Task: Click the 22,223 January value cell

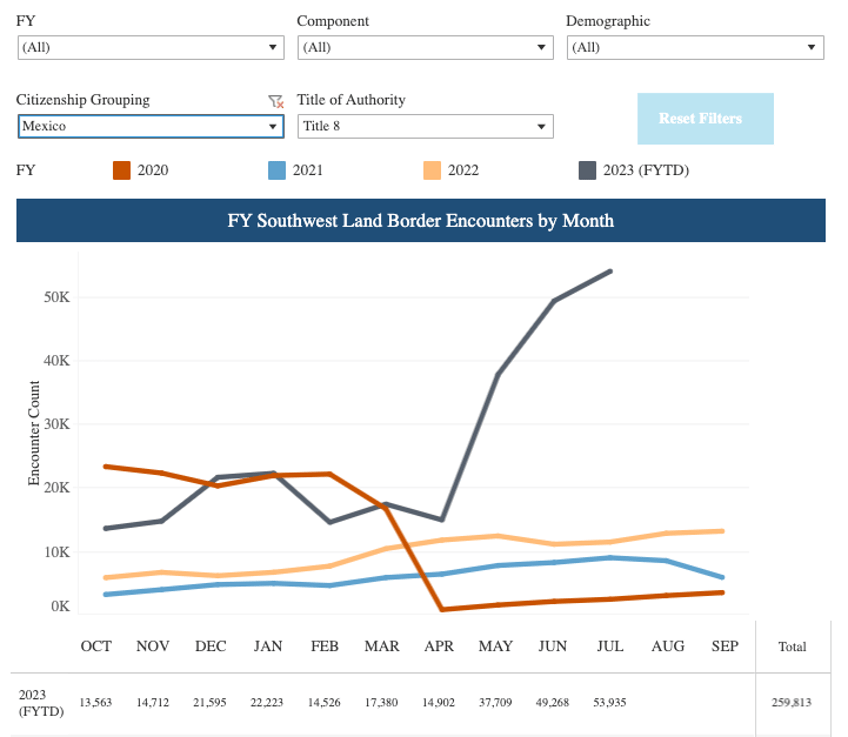Action: 267,703
